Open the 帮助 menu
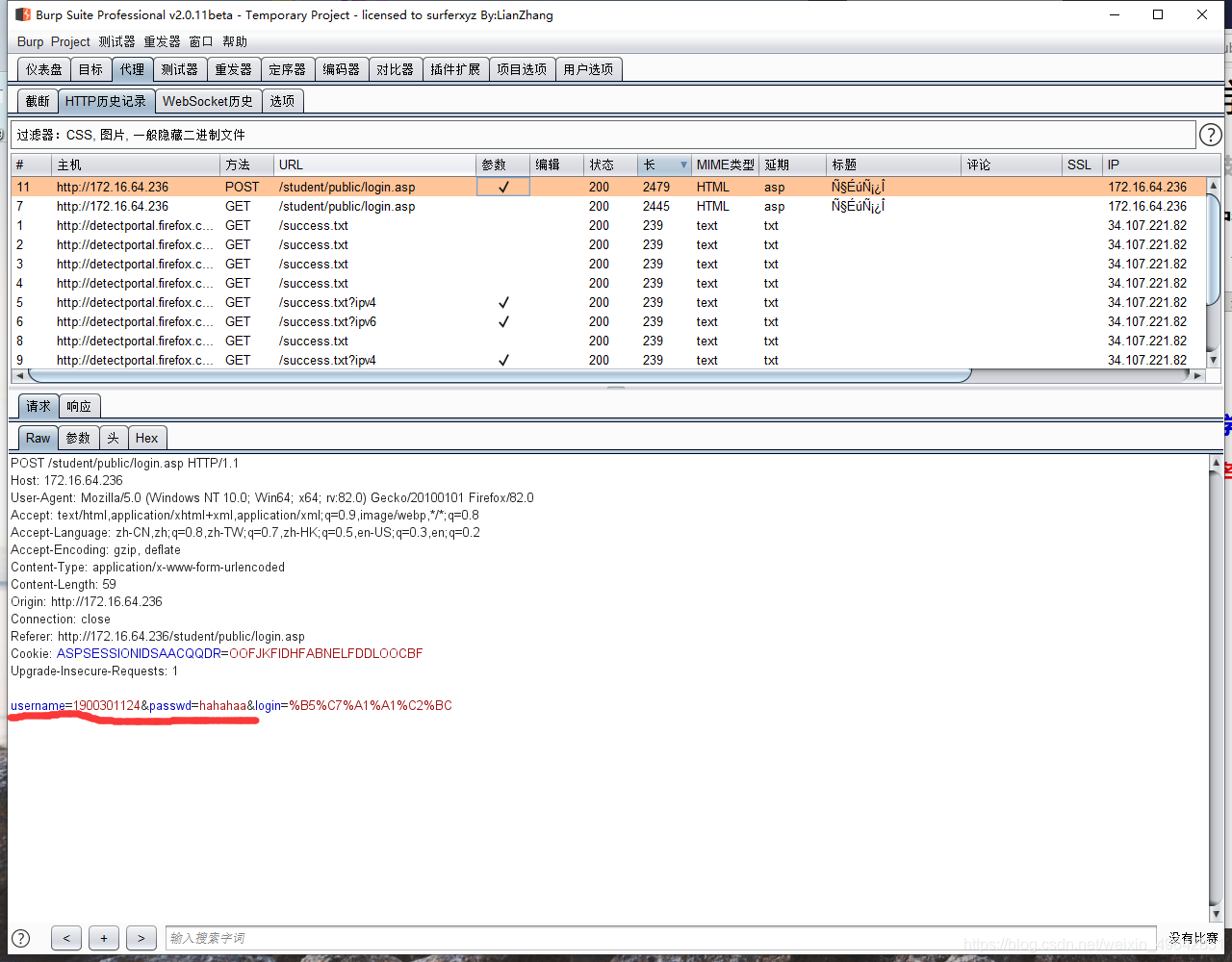The image size is (1232, 962). click(x=235, y=41)
